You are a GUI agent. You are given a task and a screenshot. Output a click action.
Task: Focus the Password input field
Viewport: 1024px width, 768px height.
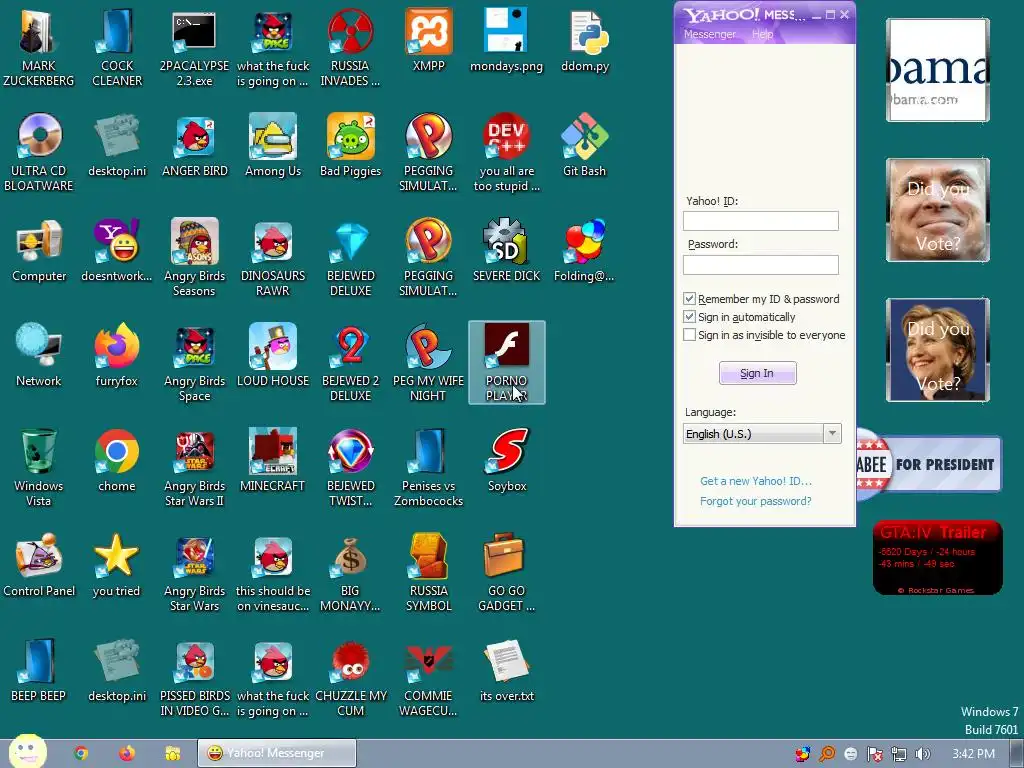click(761, 264)
